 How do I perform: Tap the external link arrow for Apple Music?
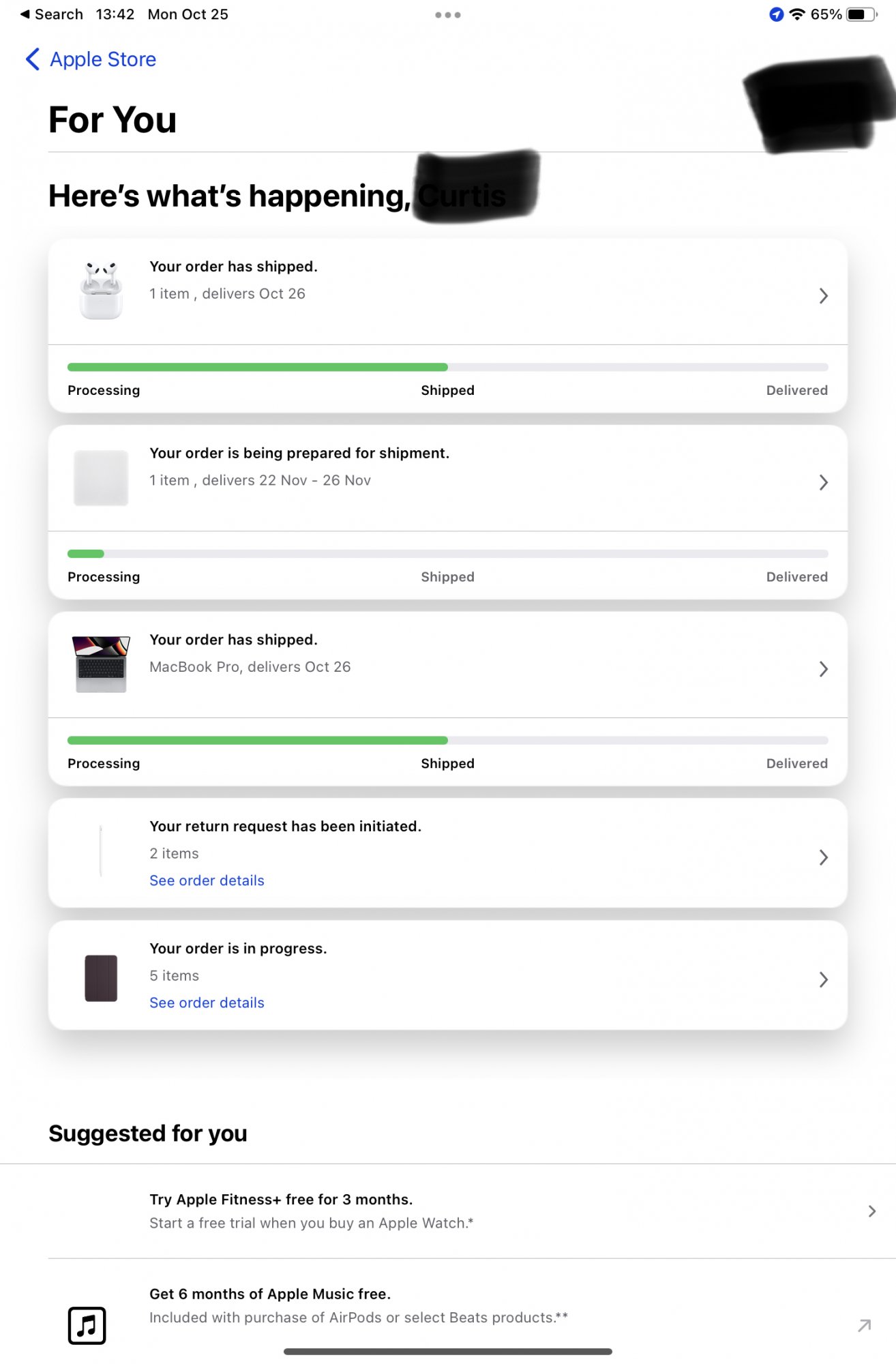coord(864,1325)
